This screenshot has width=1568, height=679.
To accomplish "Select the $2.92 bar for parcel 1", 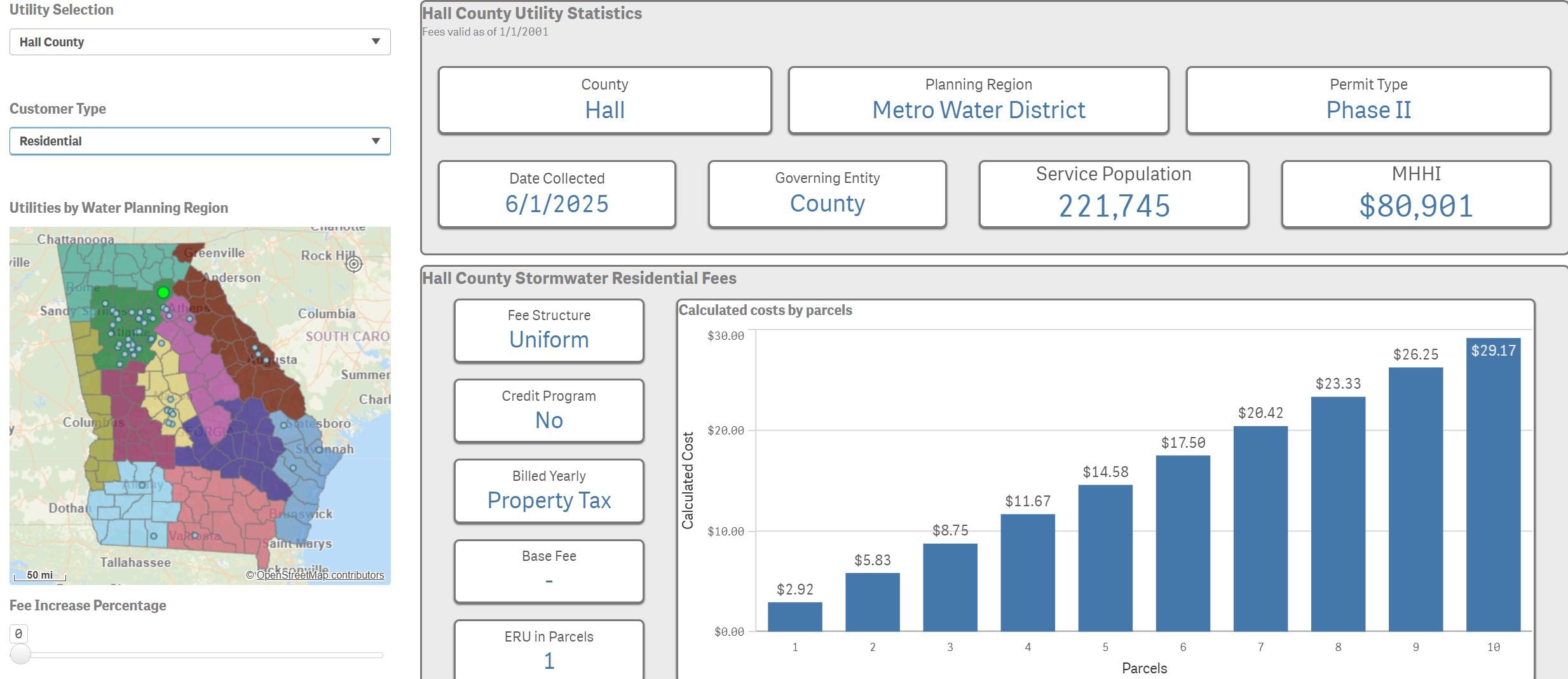I will tap(794, 616).
